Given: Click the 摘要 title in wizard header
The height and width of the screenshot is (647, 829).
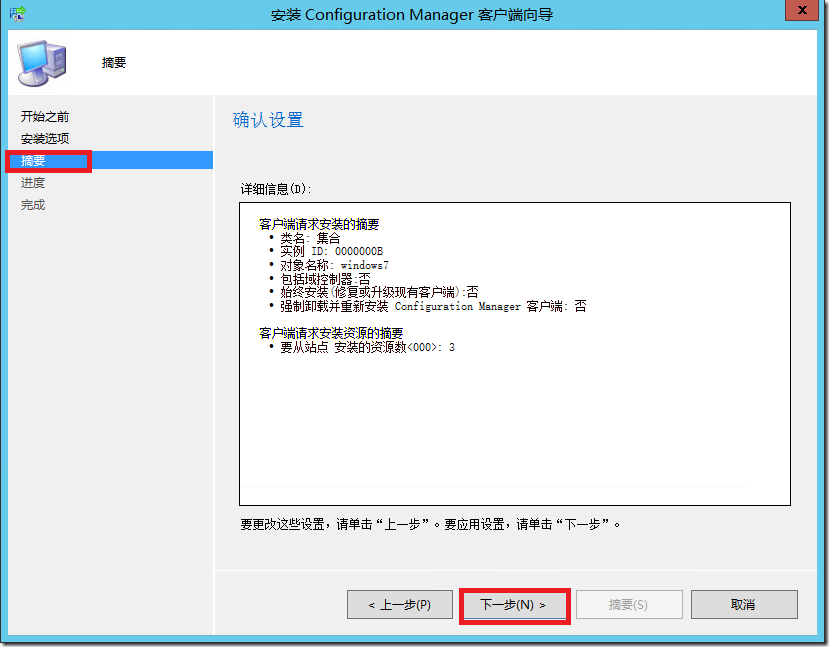Looking at the screenshot, I should 114,62.
